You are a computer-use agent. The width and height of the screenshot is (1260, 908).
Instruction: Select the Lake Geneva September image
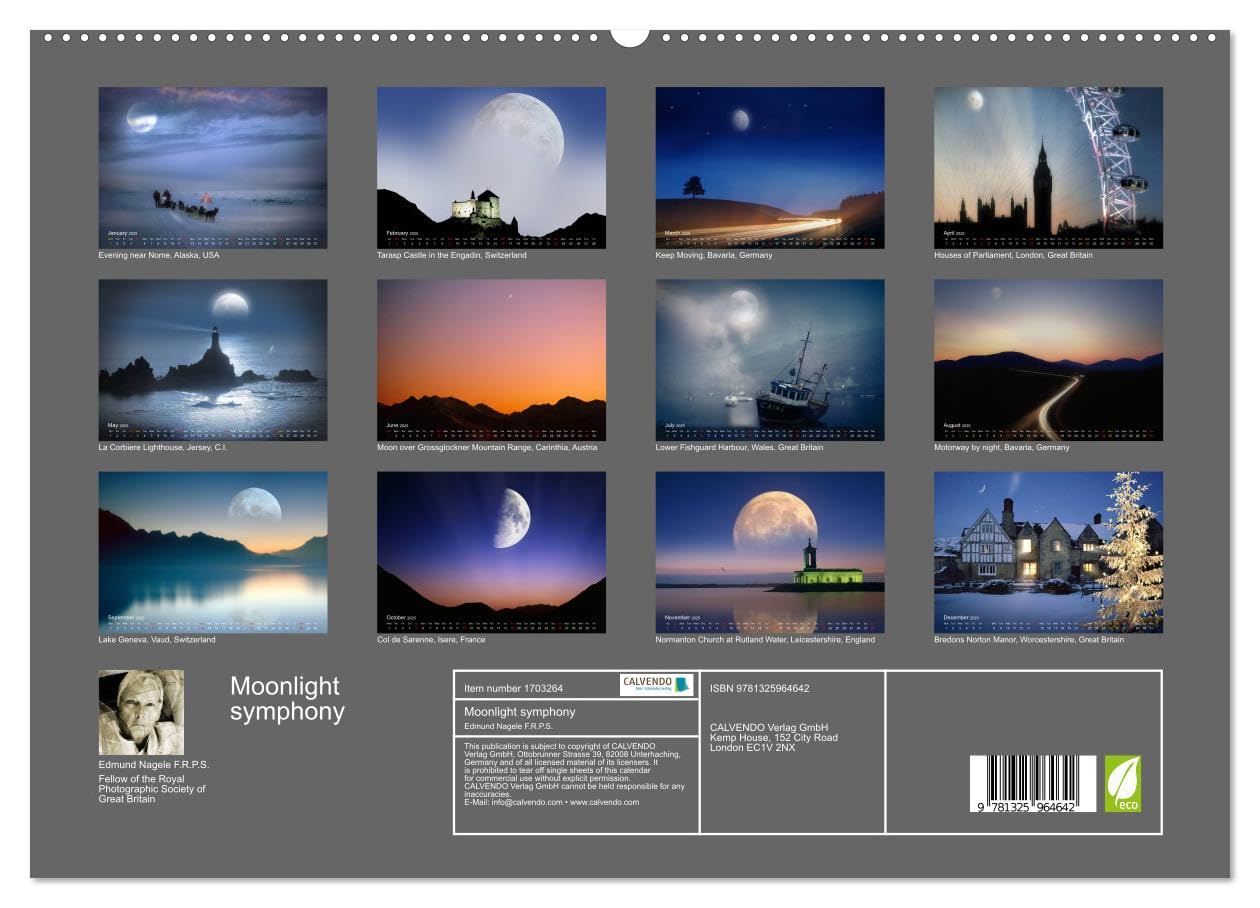[x=212, y=552]
